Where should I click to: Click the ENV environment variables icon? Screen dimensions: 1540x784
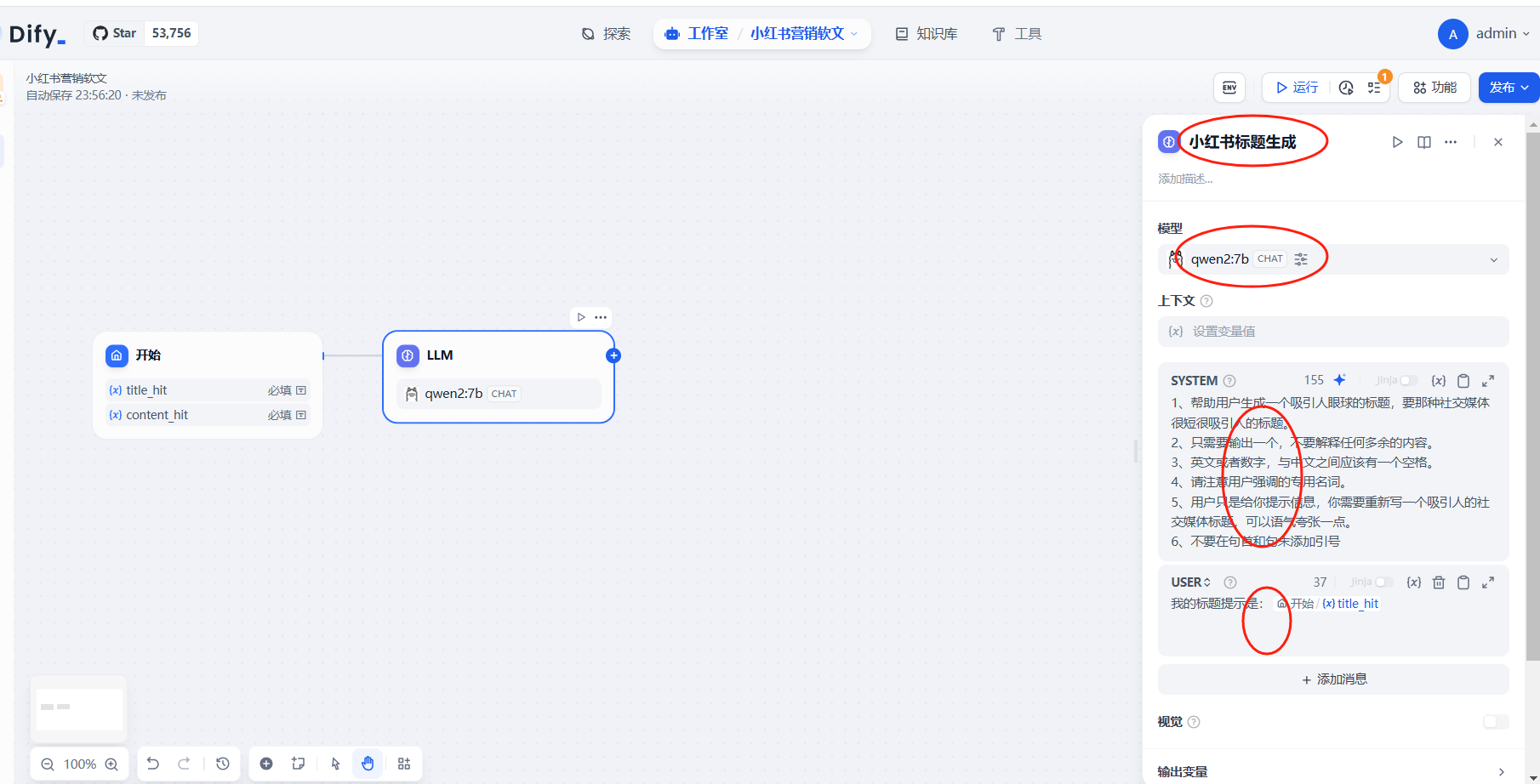coord(1229,88)
